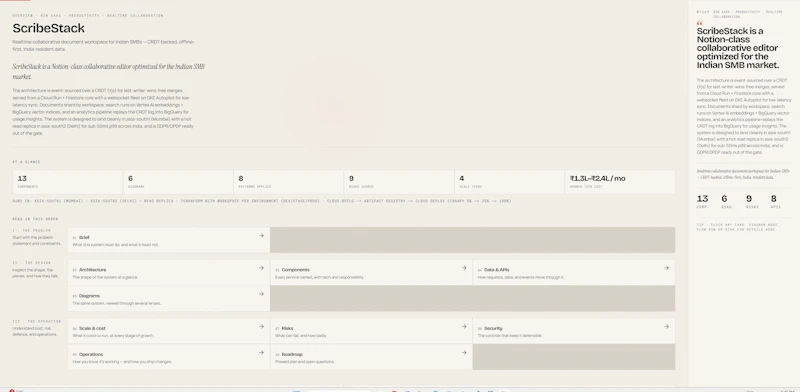Viewport: 800px width, 392px height.
Task: Click the arrow icon on the Scale & cost card
Action: tap(261, 327)
